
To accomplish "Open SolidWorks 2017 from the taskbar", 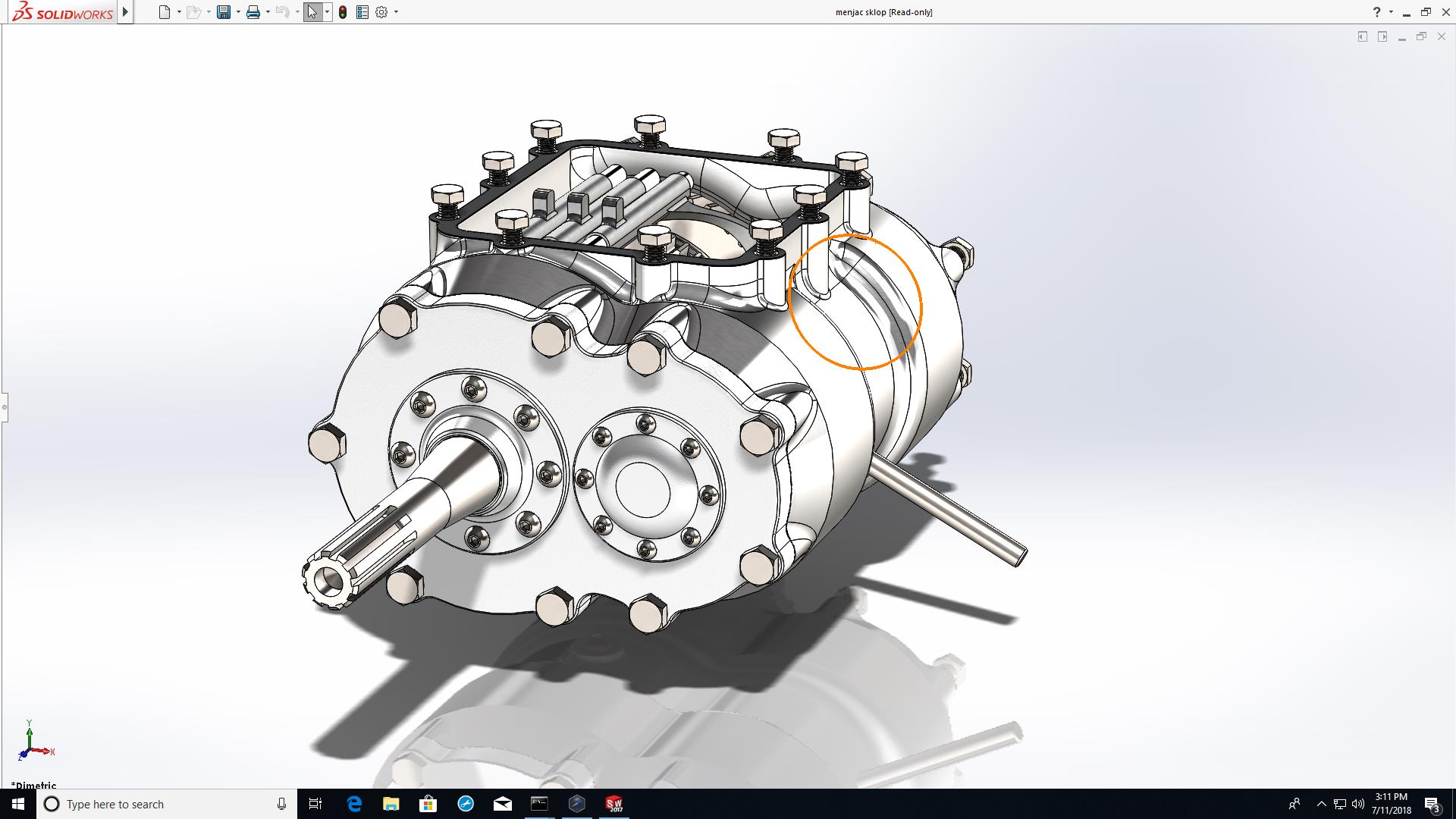I will pos(614,804).
